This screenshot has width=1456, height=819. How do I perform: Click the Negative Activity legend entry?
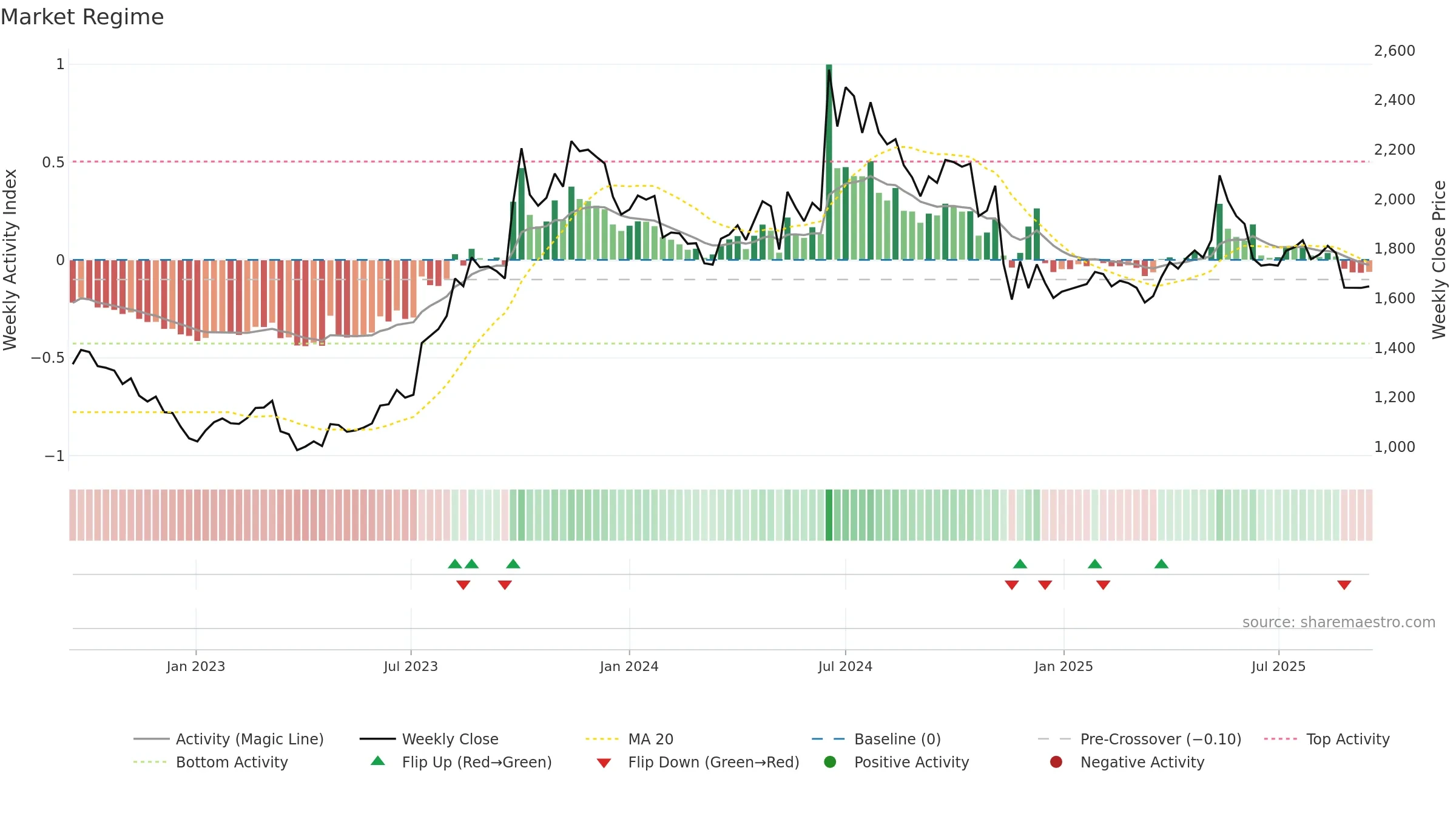(x=1127, y=762)
